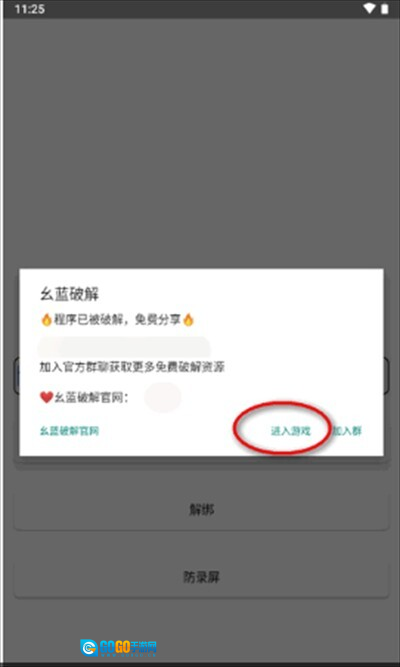Click the GOGO手游网 watermark text
This screenshot has height=667, width=400.
[128, 648]
